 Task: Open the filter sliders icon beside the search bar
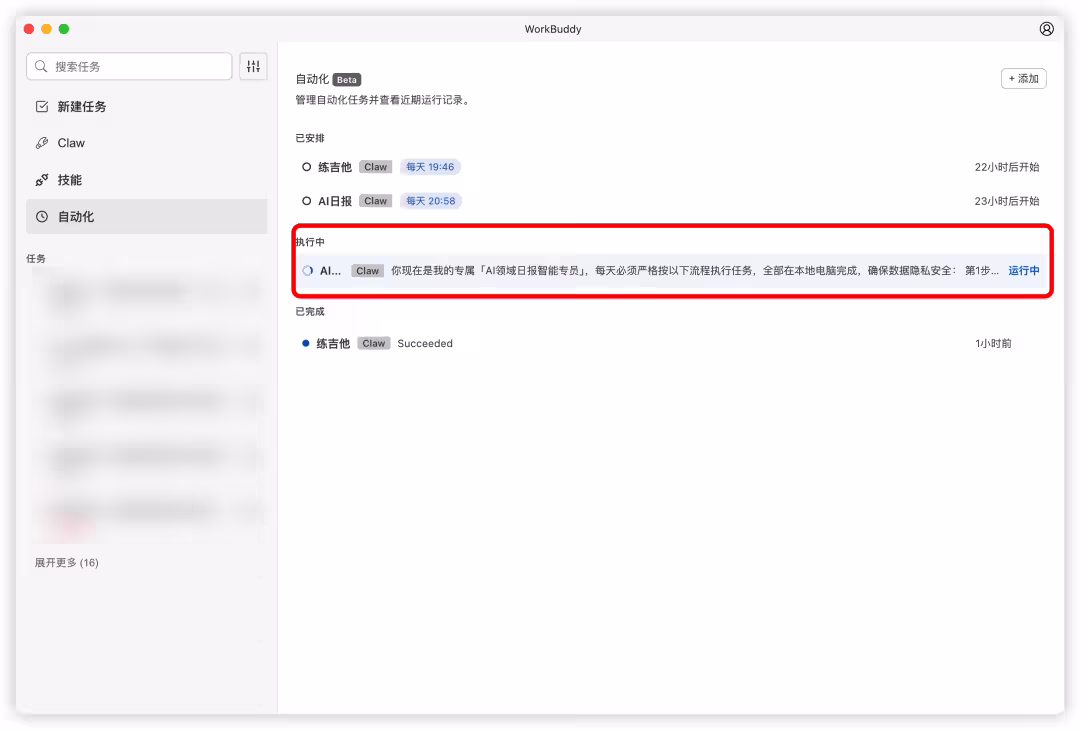pos(252,65)
